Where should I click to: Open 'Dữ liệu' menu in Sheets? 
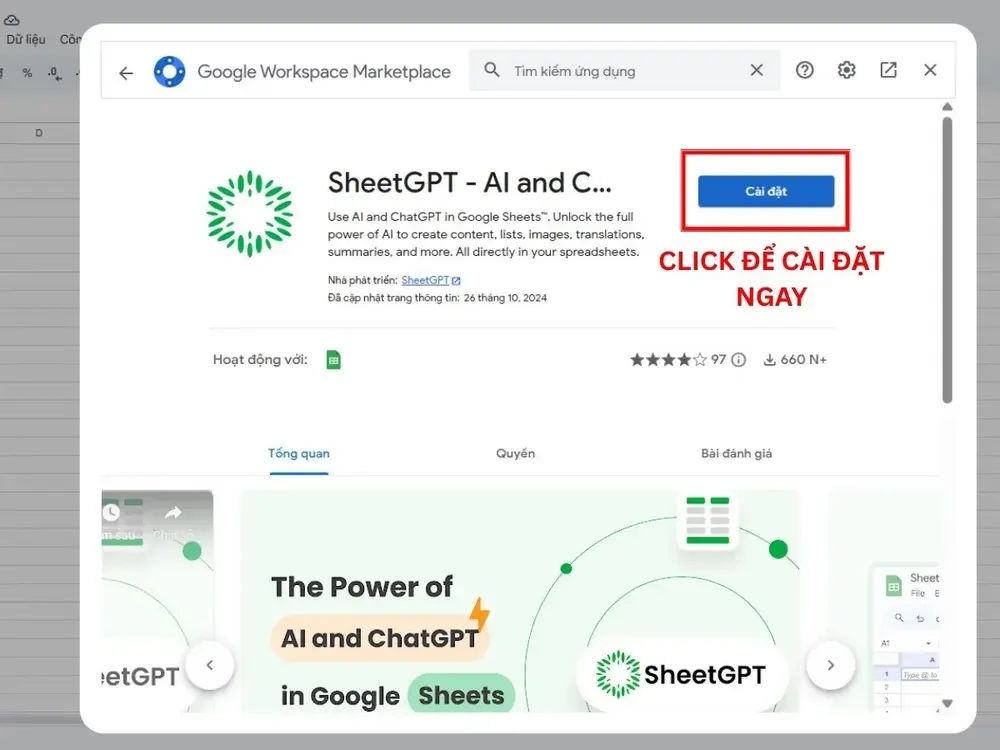point(26,40)
